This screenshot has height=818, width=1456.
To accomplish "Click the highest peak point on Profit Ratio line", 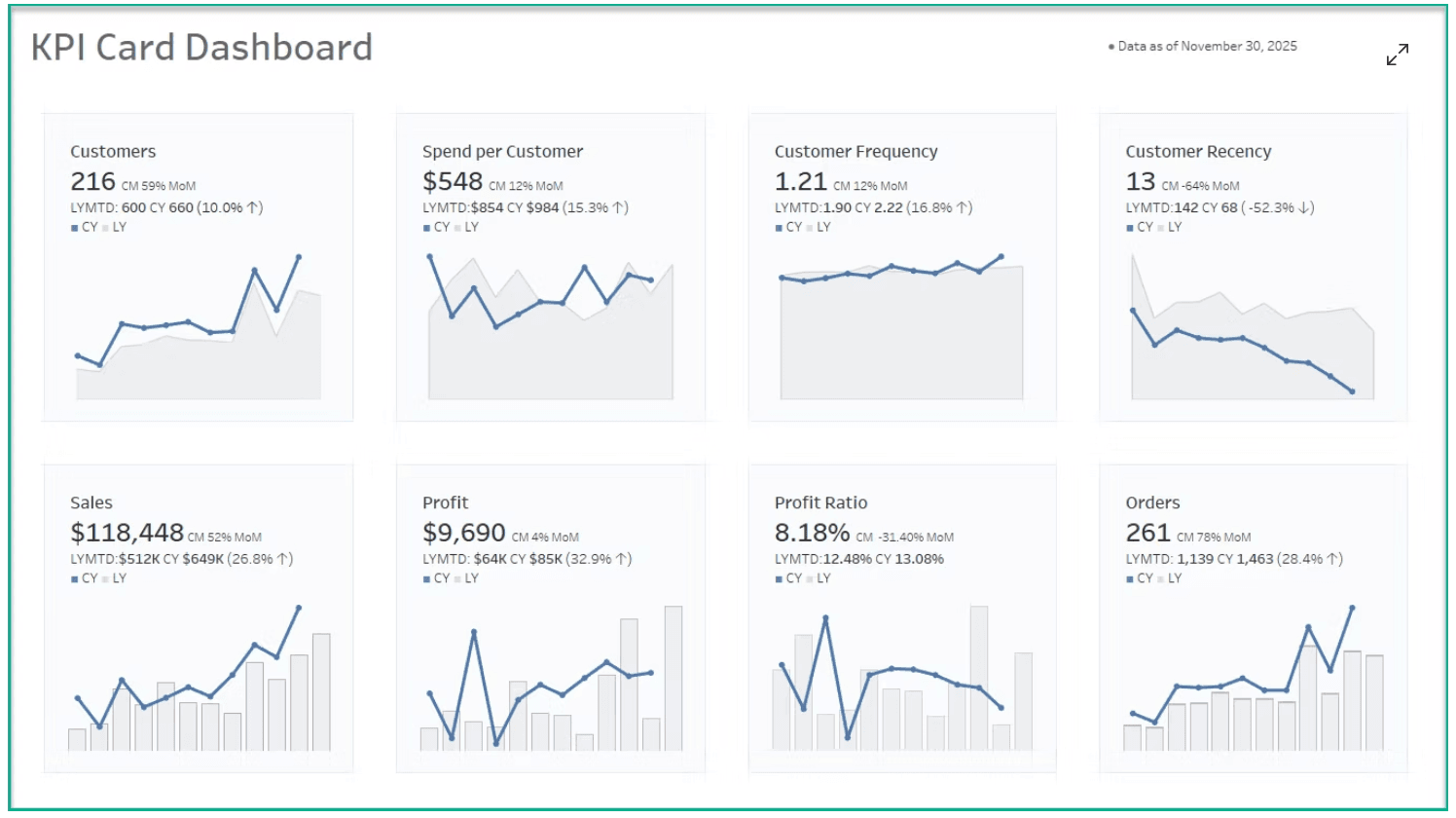I will [x=825, y=617].
